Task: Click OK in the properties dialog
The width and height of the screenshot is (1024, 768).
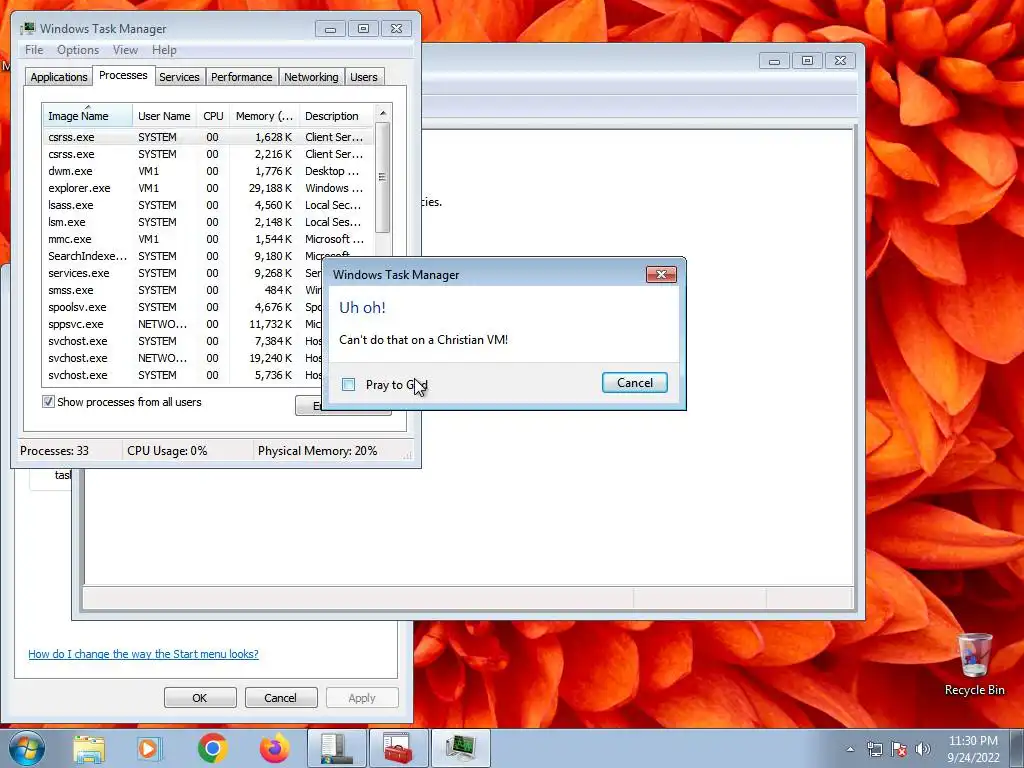Action: click(x=200, y=697)
